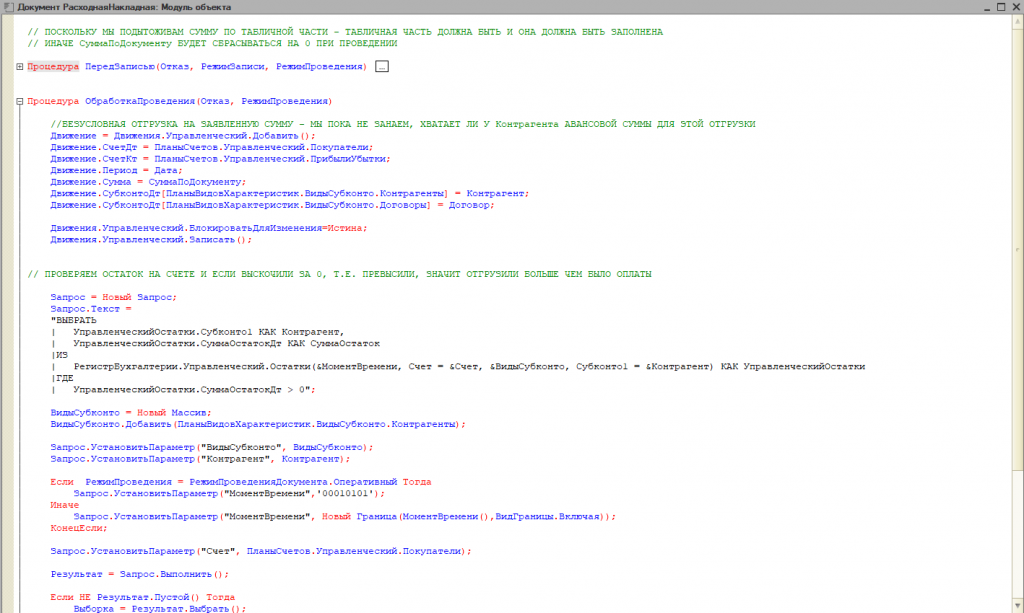The image size is (1024, 613).
Task: Click line 'Выборка = Результат.Выбрать();'
Action: [x=160, y=608]
